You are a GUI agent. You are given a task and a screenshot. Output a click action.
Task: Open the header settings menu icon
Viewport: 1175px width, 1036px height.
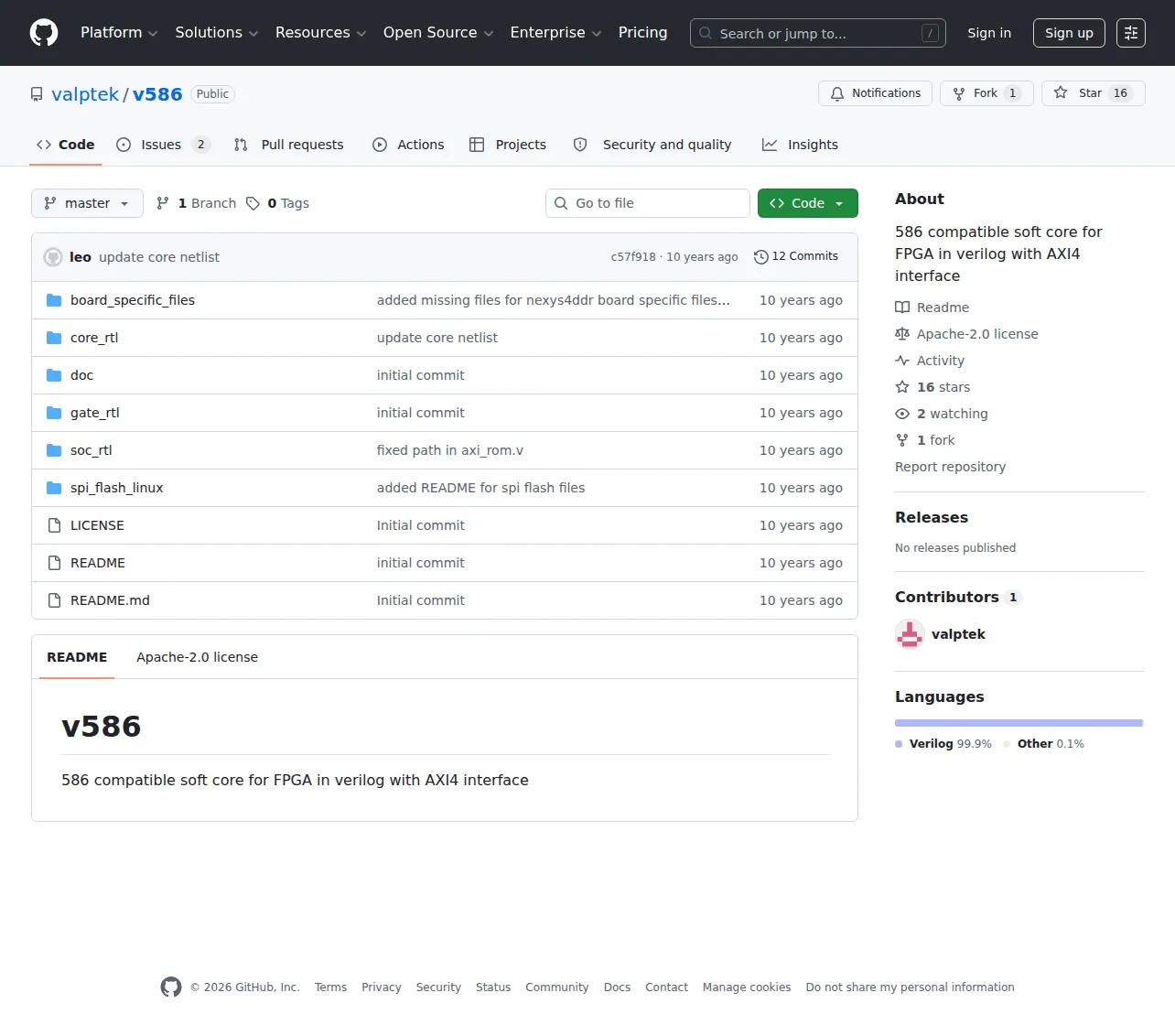coord(1131,33)
